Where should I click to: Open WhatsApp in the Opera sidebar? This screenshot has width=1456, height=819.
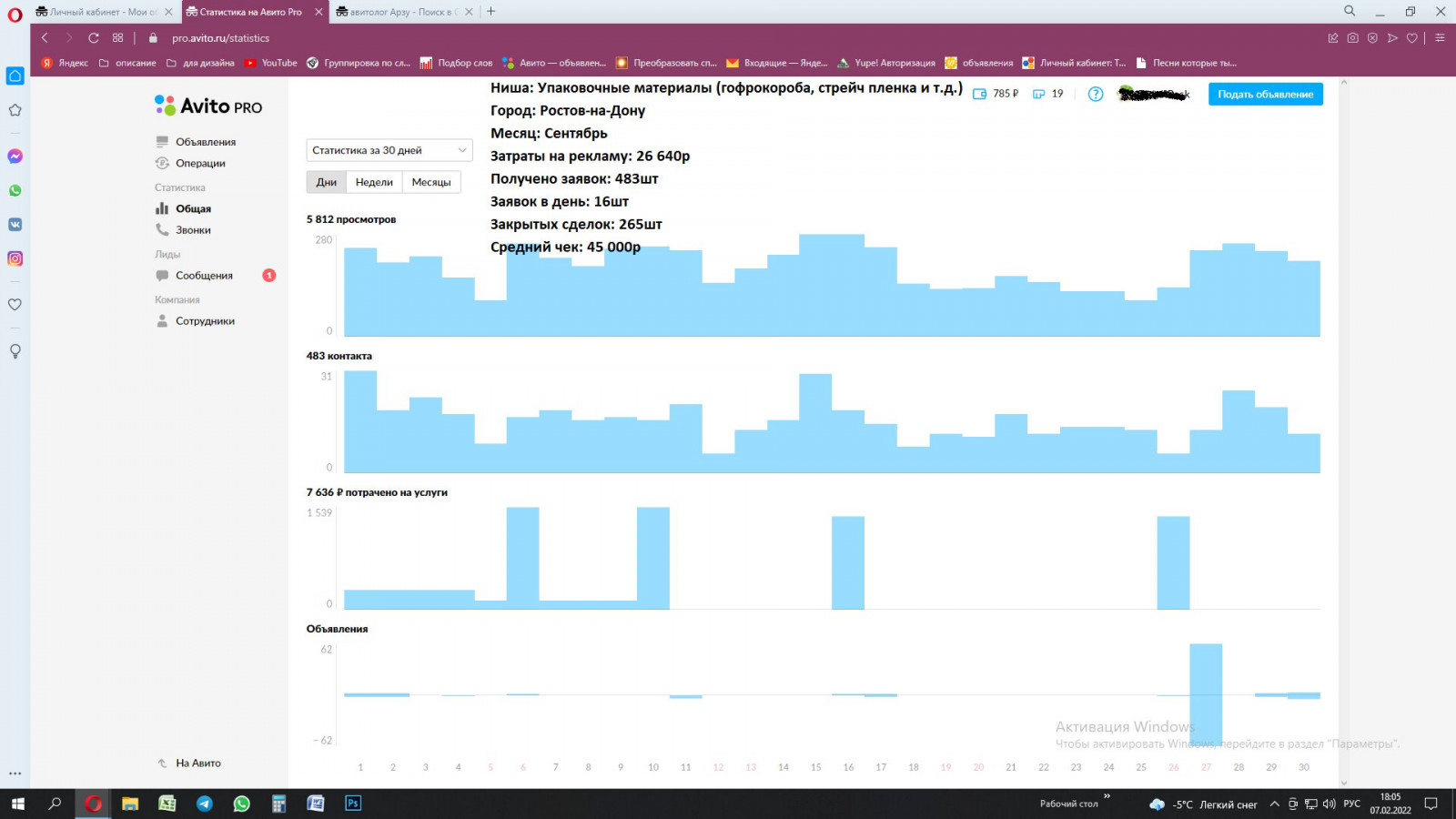point(15,191)
